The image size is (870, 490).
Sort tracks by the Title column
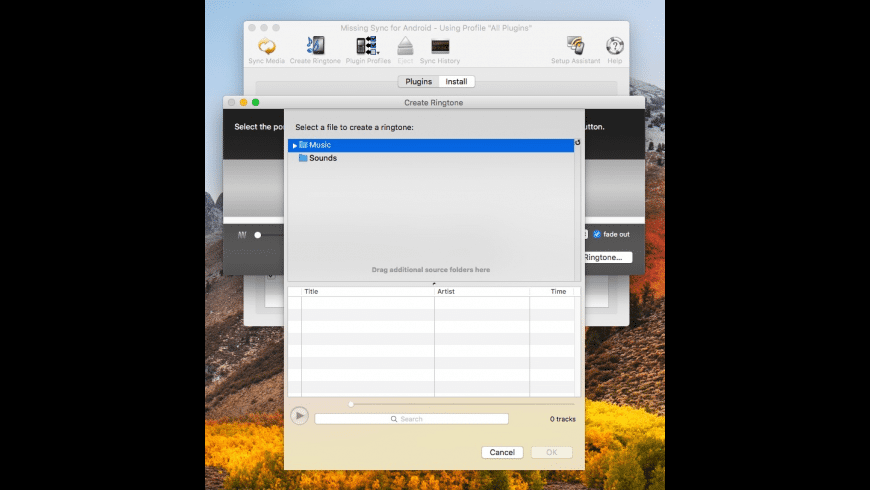(368, 291)
